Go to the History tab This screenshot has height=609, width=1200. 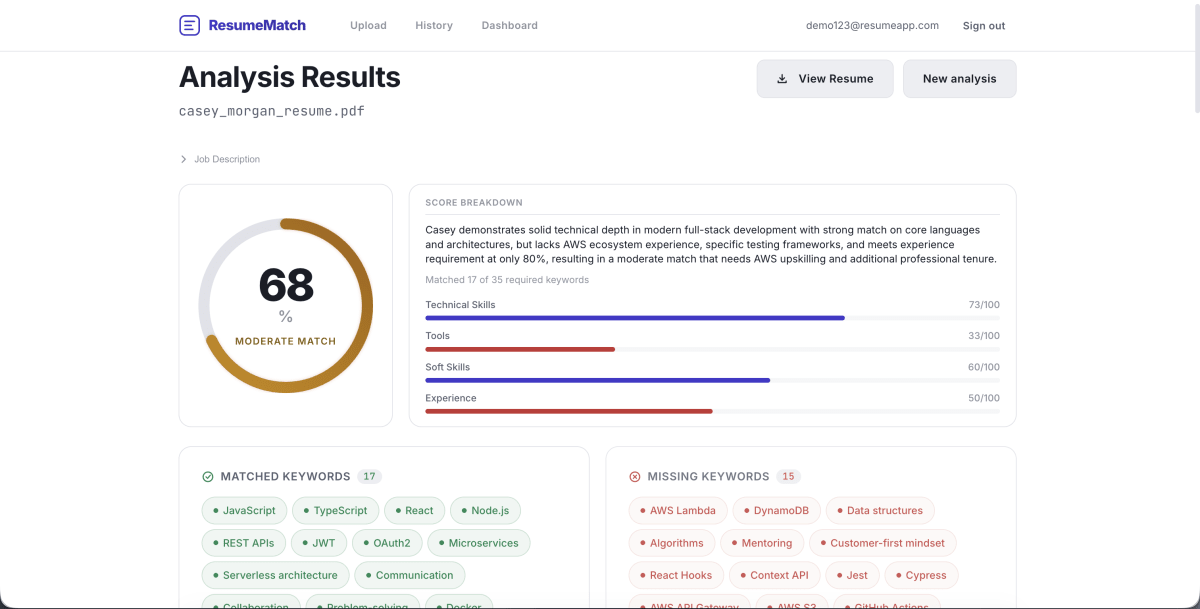434,26
